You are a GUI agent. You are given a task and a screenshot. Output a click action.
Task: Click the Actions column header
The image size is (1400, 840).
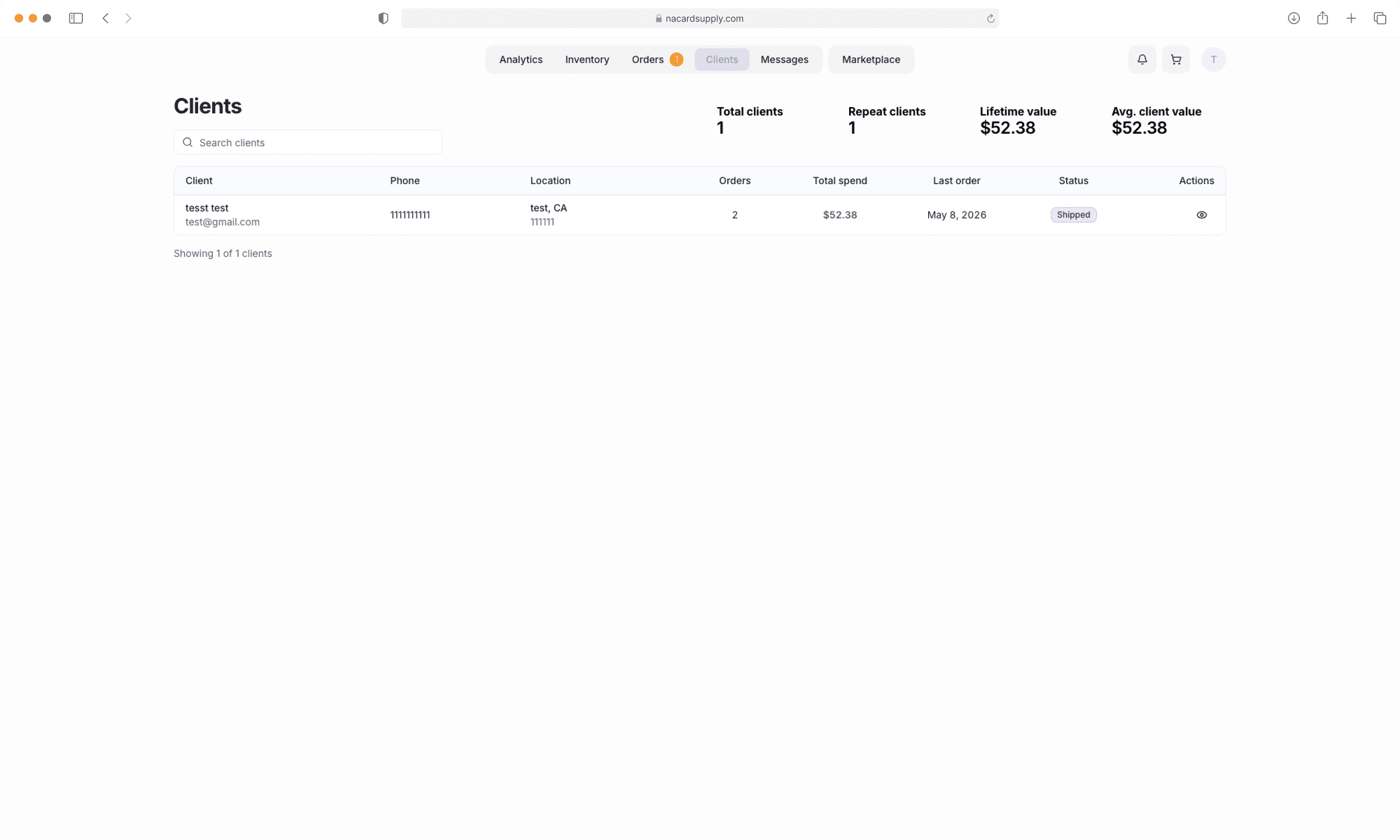(1196, 180)
